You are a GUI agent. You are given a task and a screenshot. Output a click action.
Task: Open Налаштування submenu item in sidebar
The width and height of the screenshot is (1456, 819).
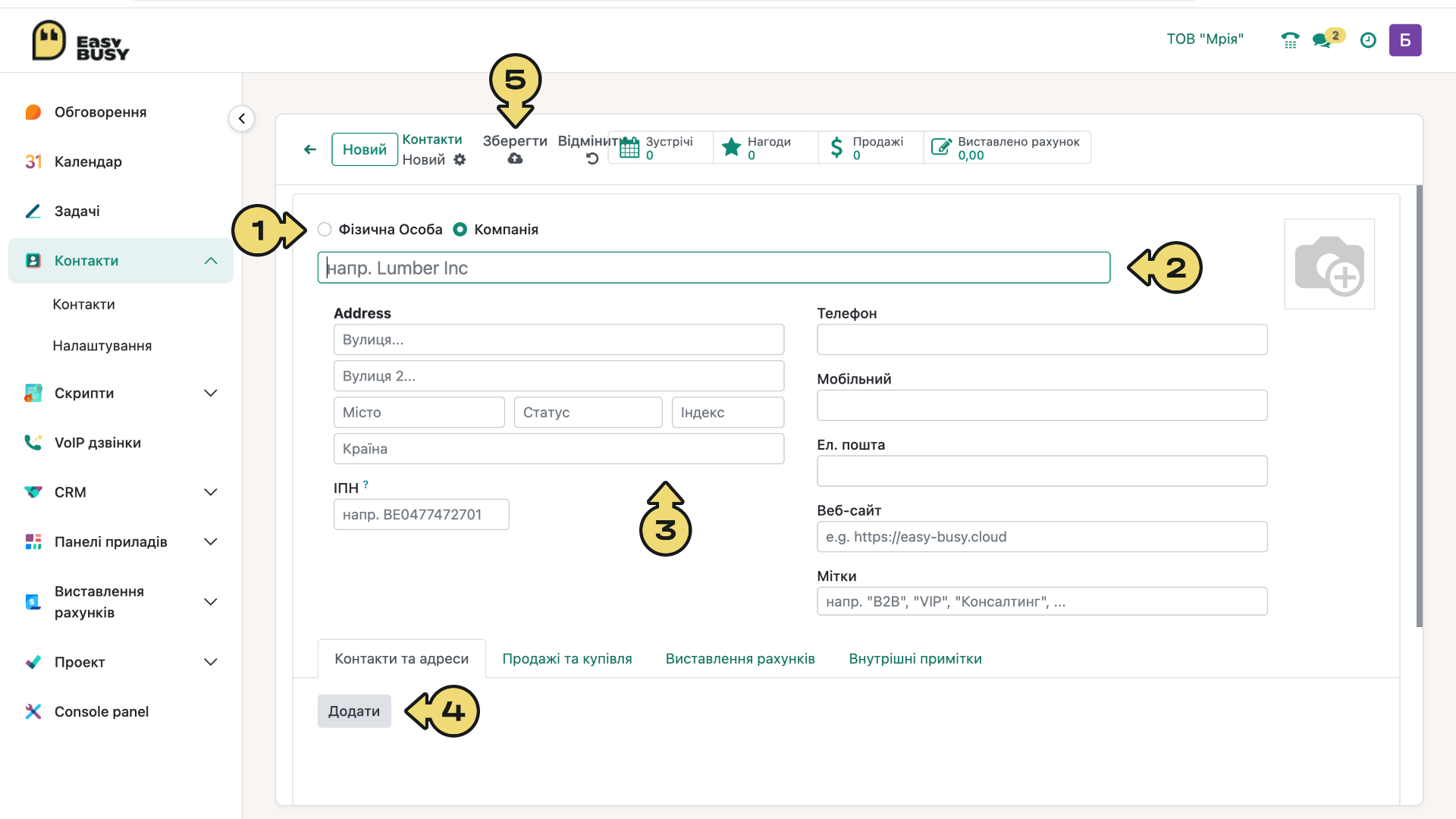click(x=102, y=346)
